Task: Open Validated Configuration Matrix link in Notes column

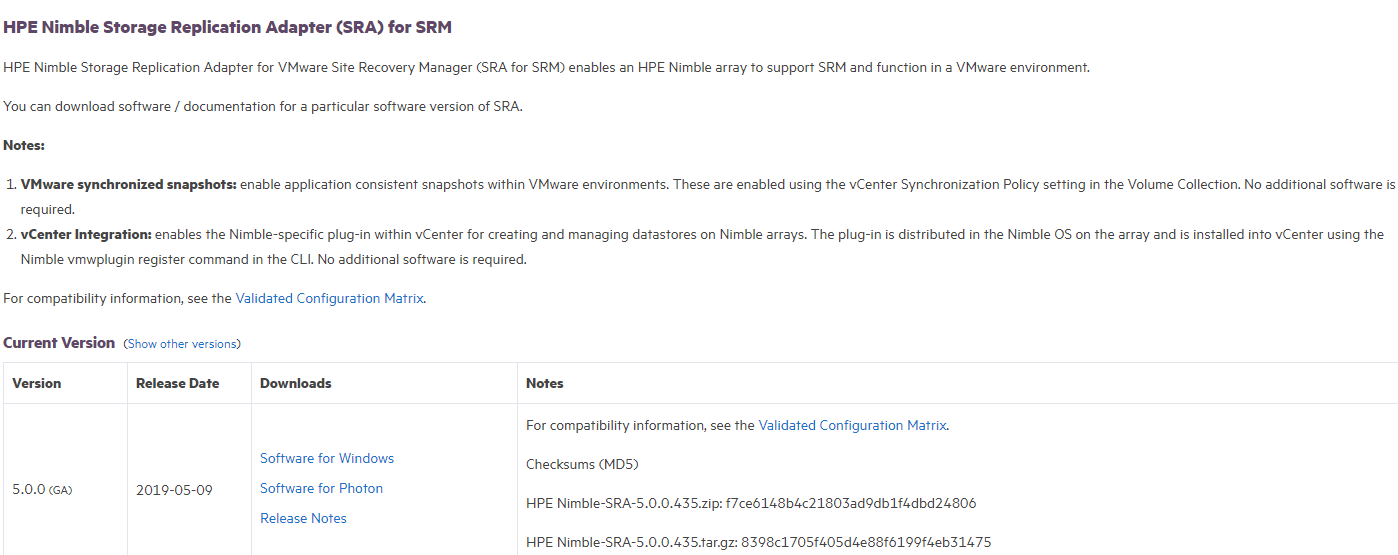Action: tap(852, 425)
